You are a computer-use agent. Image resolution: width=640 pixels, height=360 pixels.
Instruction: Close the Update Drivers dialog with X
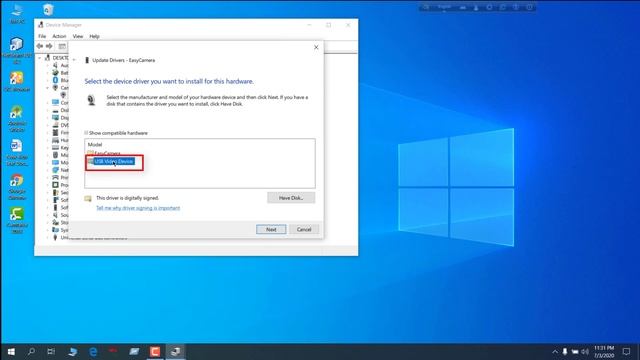point(316,47)
